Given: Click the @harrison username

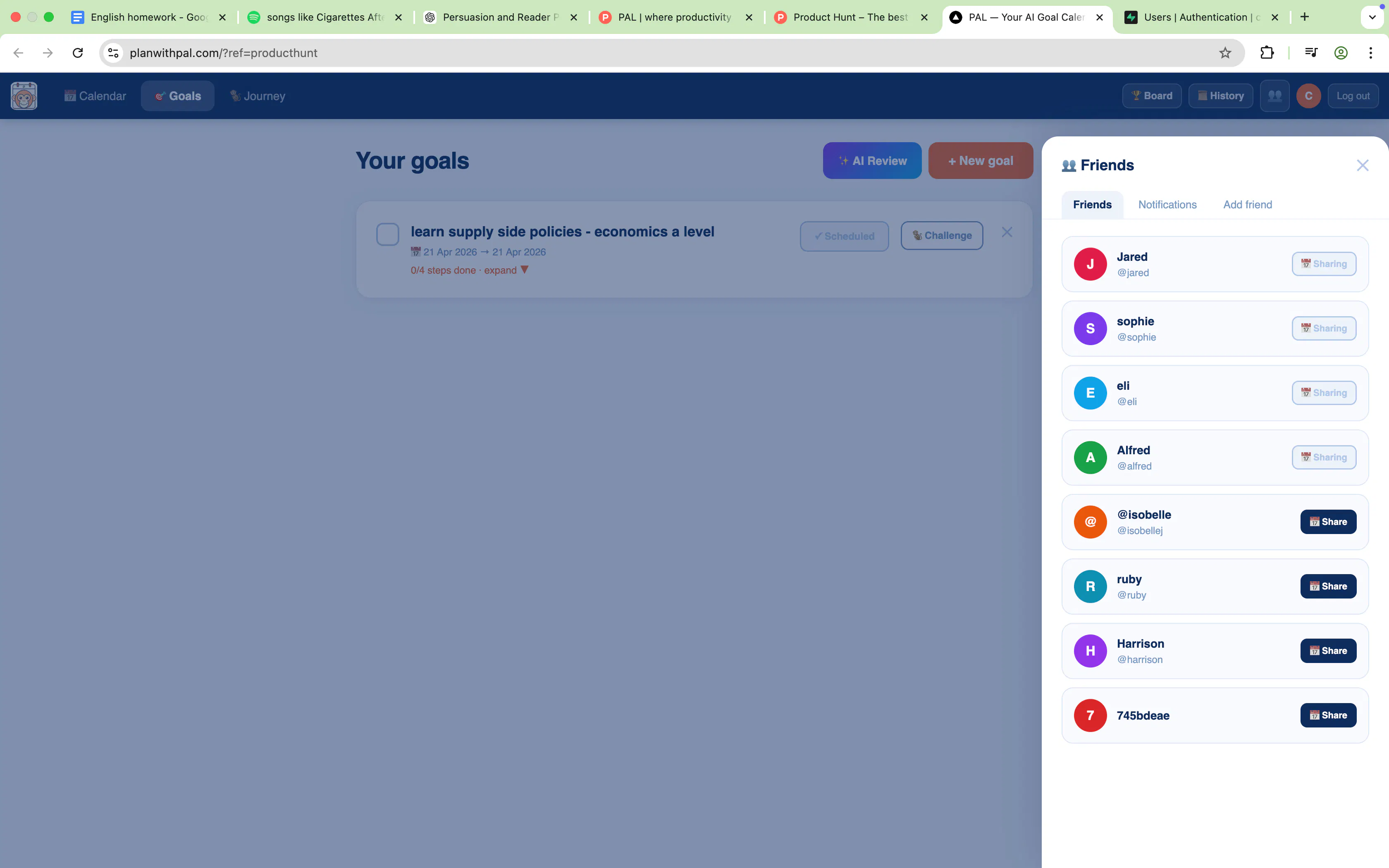Looking at the screenshot, I should [x=1140, y=660].
